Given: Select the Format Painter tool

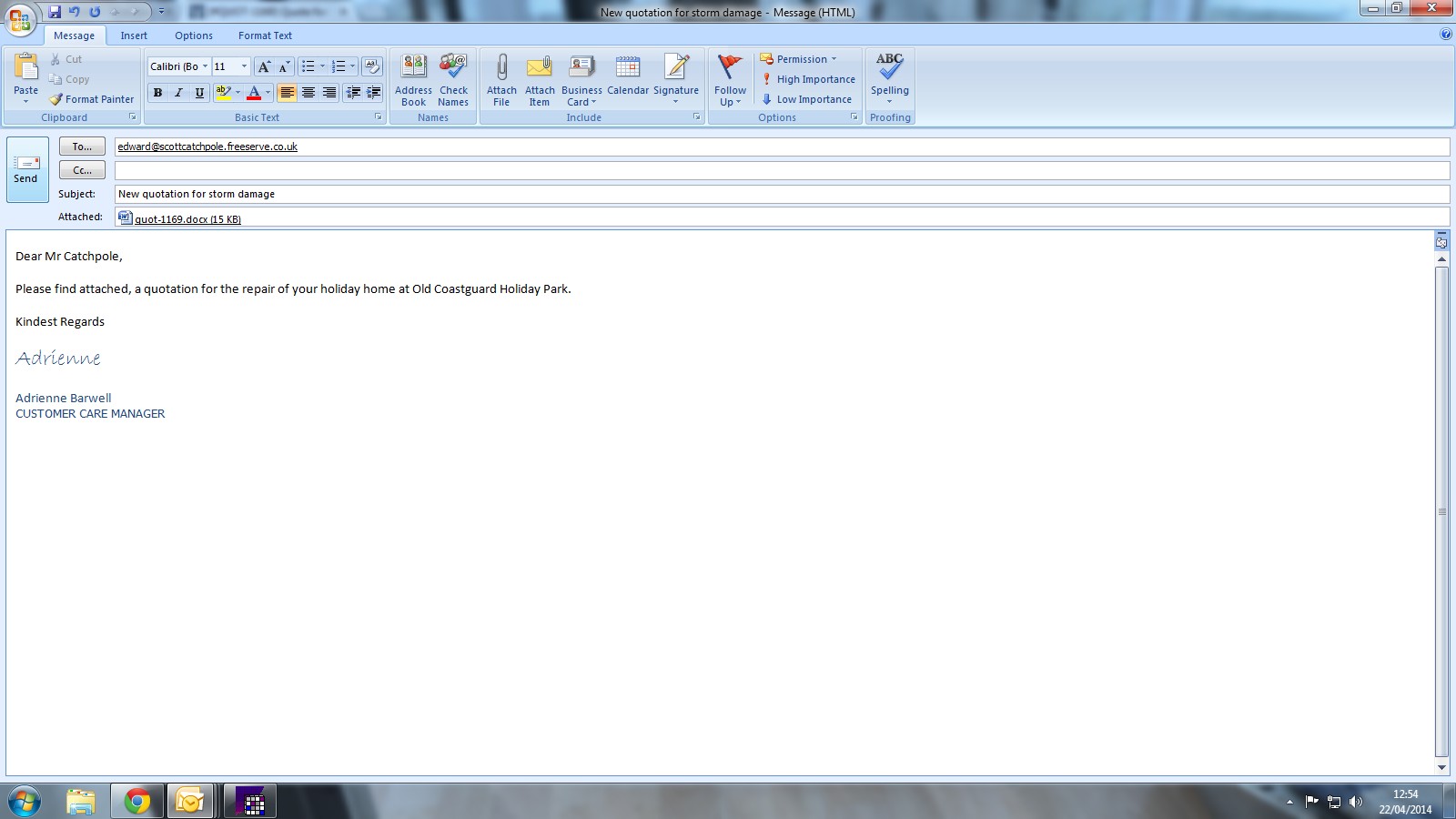Looking at the screenshot, I should click(x=92, y=99).
